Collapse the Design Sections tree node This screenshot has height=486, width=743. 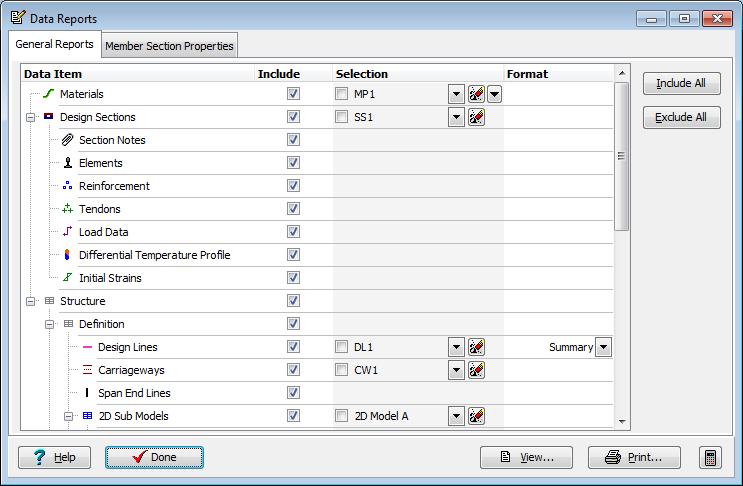pyautogui.click(x=30, y=117)
